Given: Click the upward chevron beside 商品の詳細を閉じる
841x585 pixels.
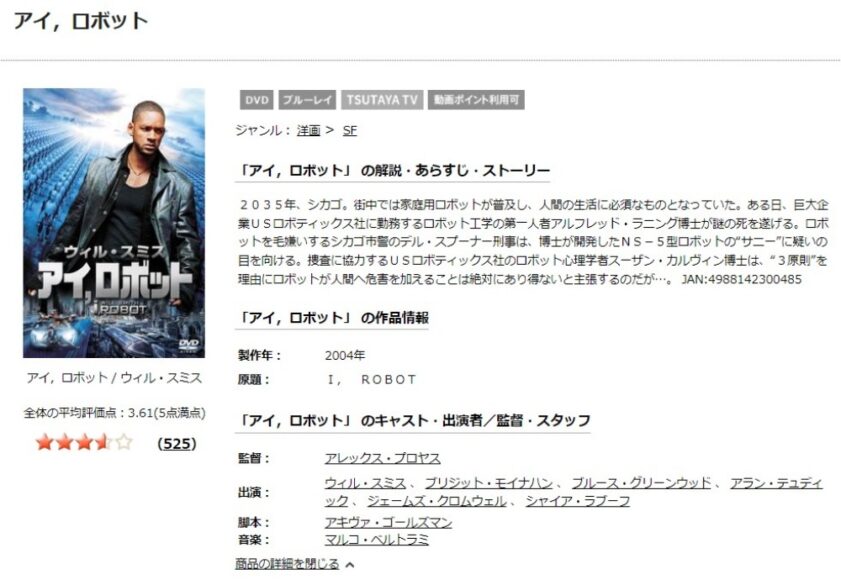Looking at the screenshot, I should (x=350, y=565).
